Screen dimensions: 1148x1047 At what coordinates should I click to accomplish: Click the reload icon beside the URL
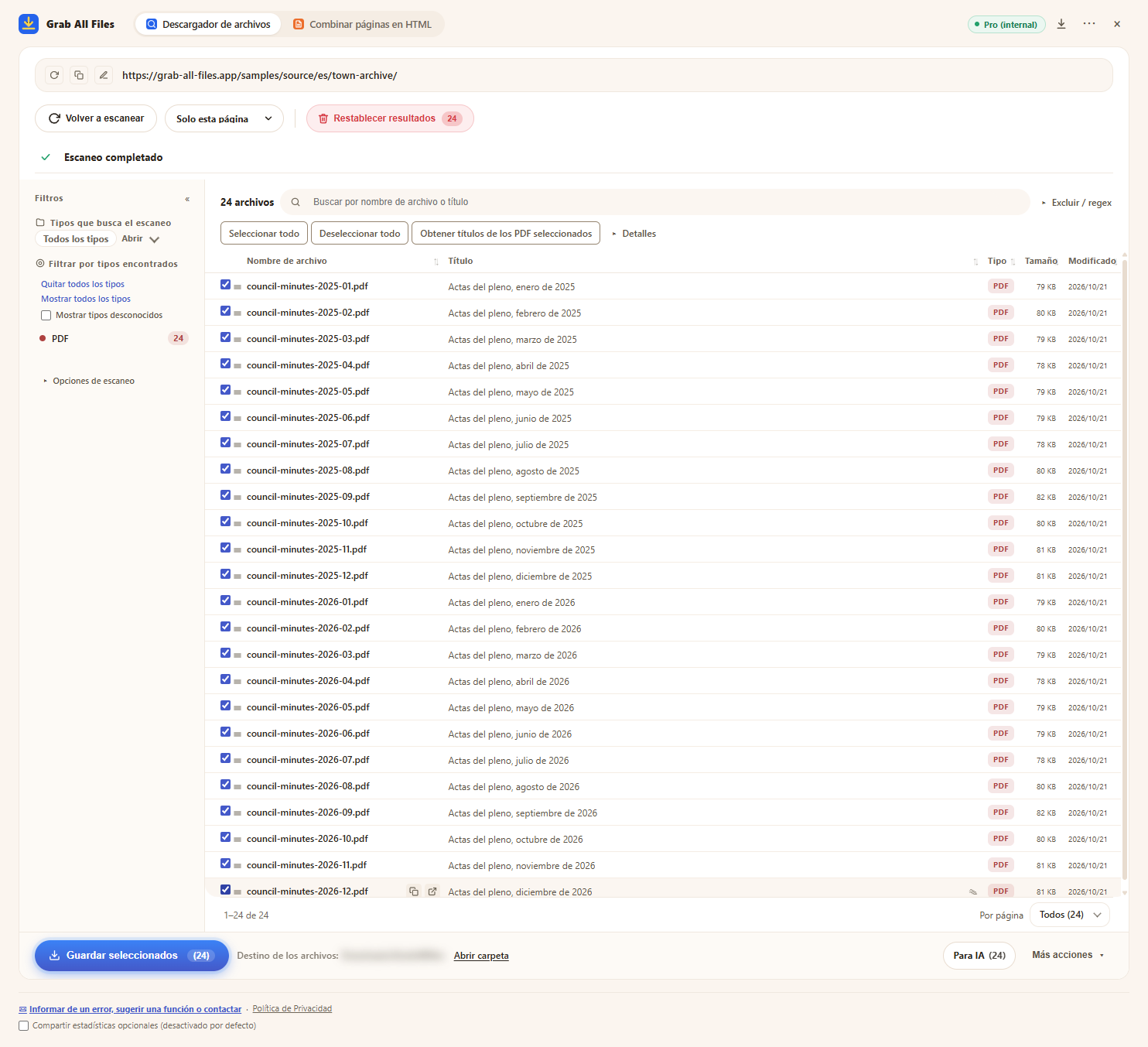click(x=54, y=75)
